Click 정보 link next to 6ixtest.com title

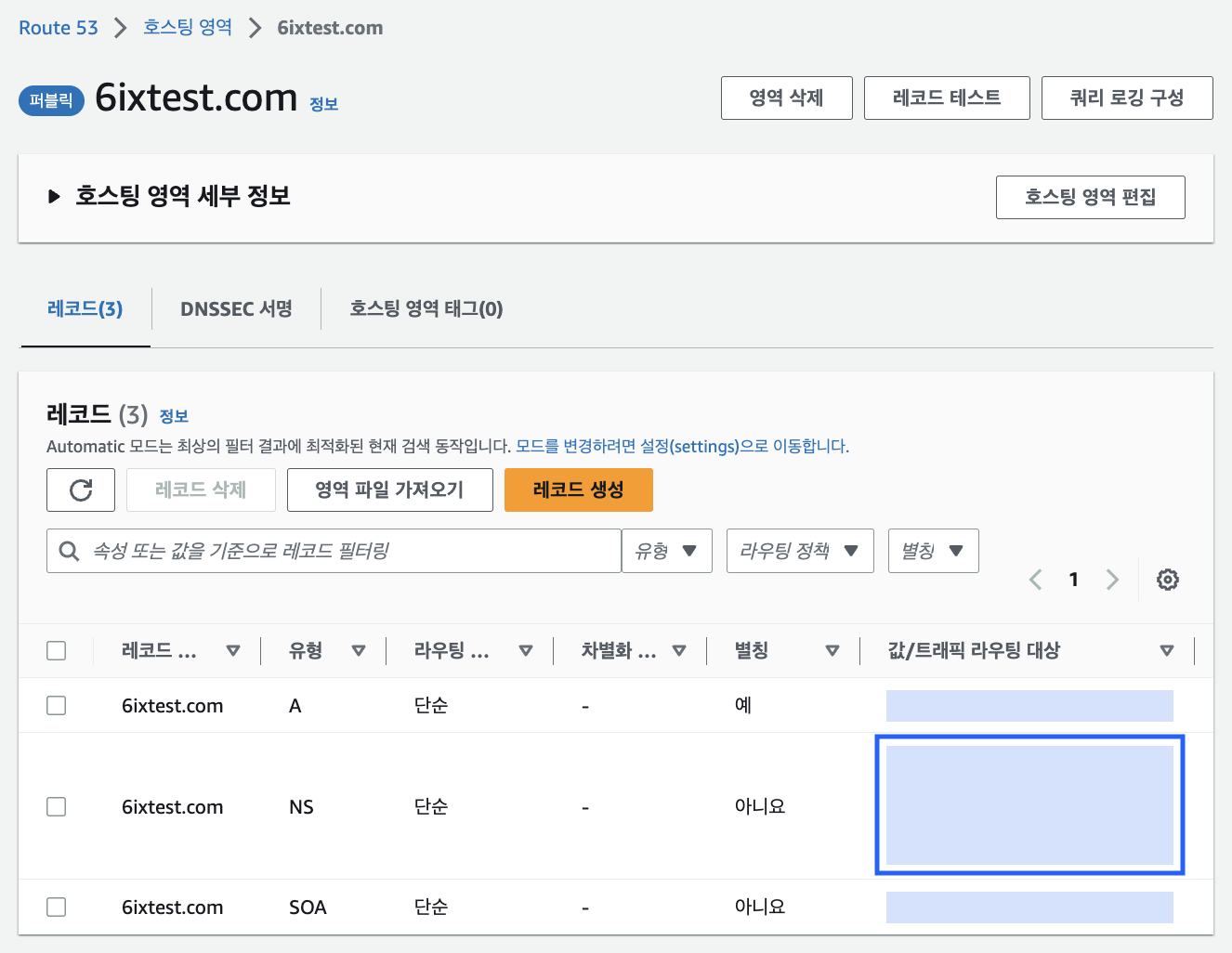[x=323, y=104]
